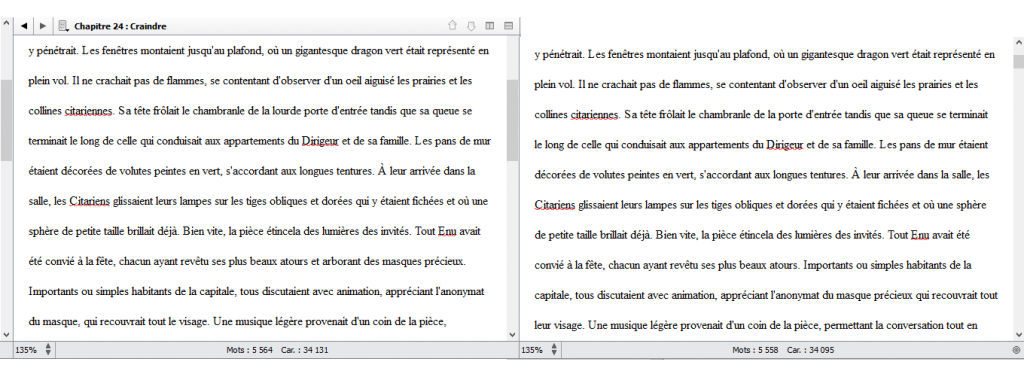
Task: Click right editor word count 'Mots : 5 558'
Action: pos(756,350)
